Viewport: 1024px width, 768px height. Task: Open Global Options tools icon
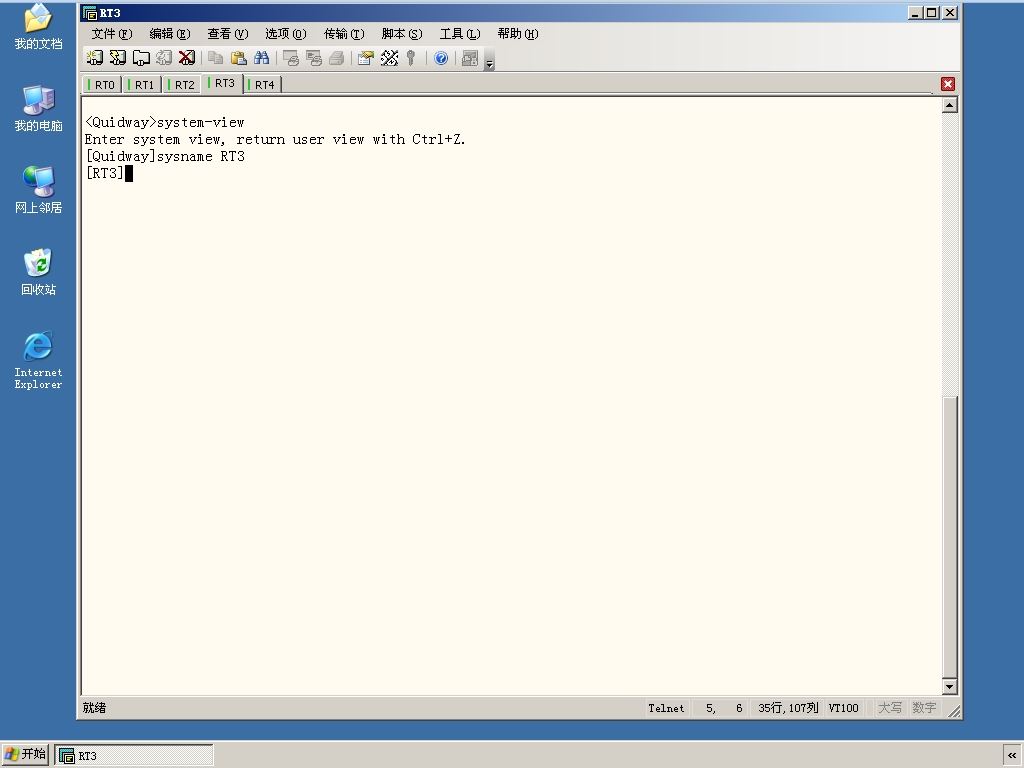389,58
